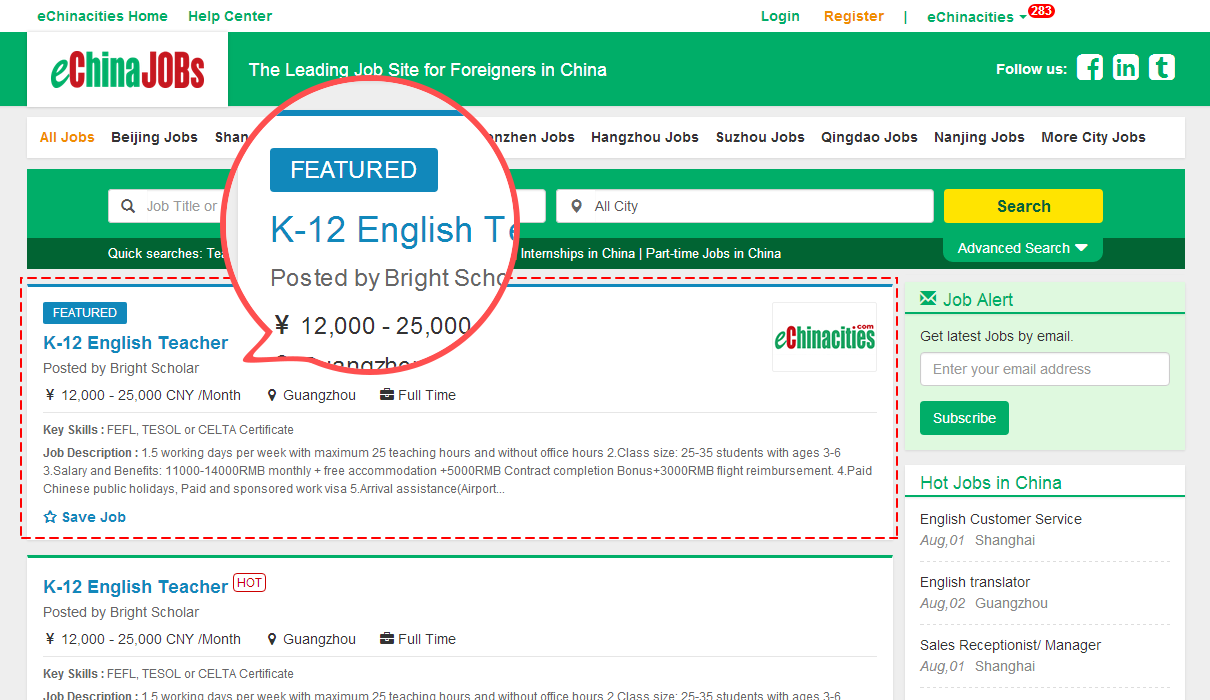
Task: Click the red 283 notification badge
Action: tap(1041, 11)
